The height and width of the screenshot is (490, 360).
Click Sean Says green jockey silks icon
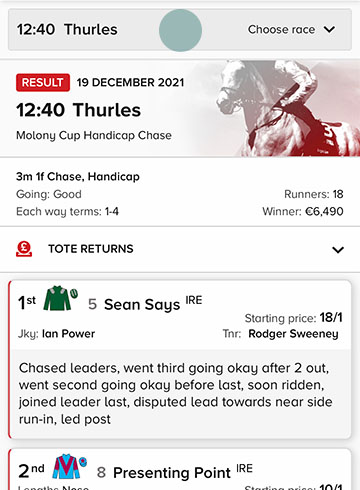coord(58,298)
